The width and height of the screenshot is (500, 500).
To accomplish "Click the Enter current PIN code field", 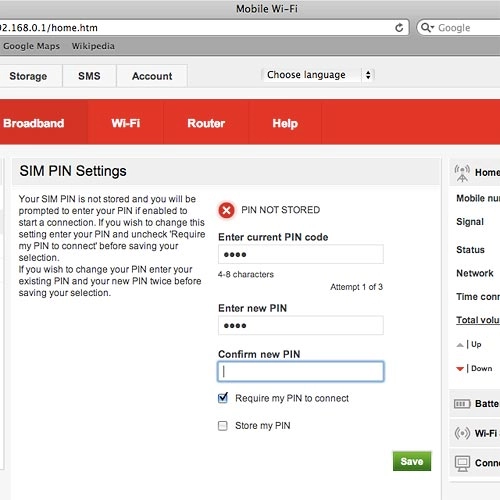I will click(301, 254).
